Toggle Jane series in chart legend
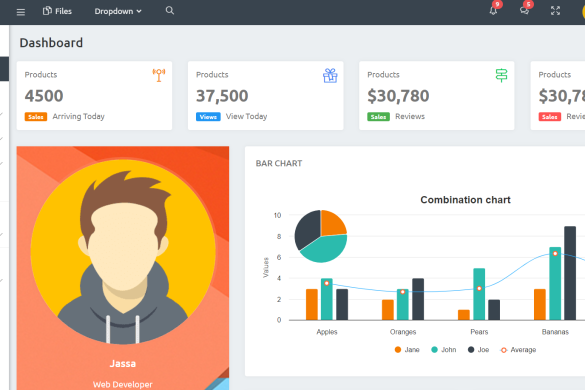 click(x=407, y=350)
